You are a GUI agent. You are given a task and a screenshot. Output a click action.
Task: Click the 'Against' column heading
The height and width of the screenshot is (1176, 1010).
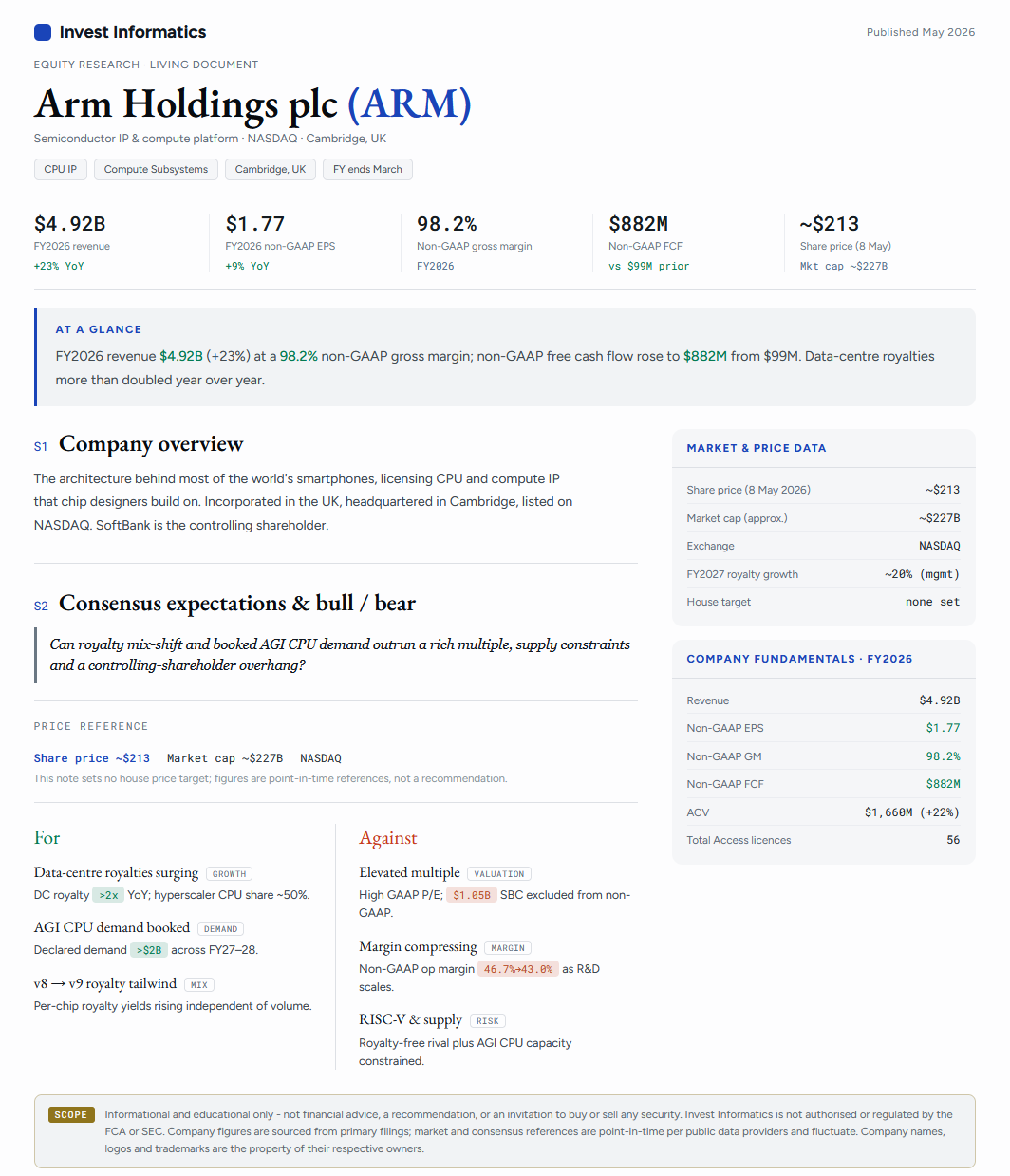click(x=387, y=838)
